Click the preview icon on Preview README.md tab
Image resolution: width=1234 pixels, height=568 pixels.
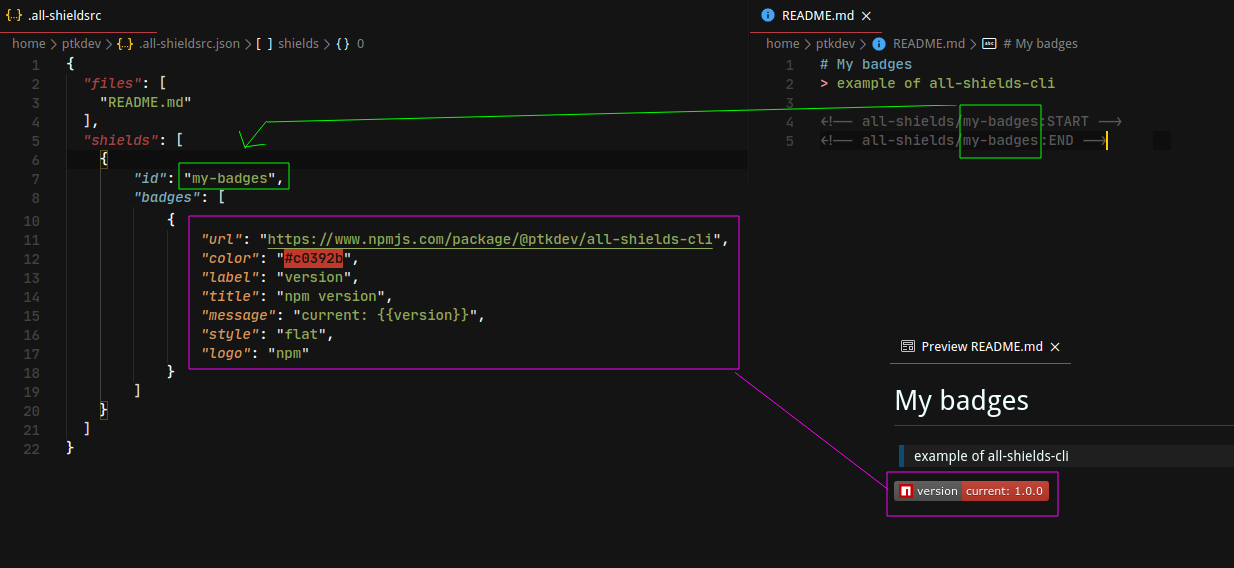click(x=908, y=346)
